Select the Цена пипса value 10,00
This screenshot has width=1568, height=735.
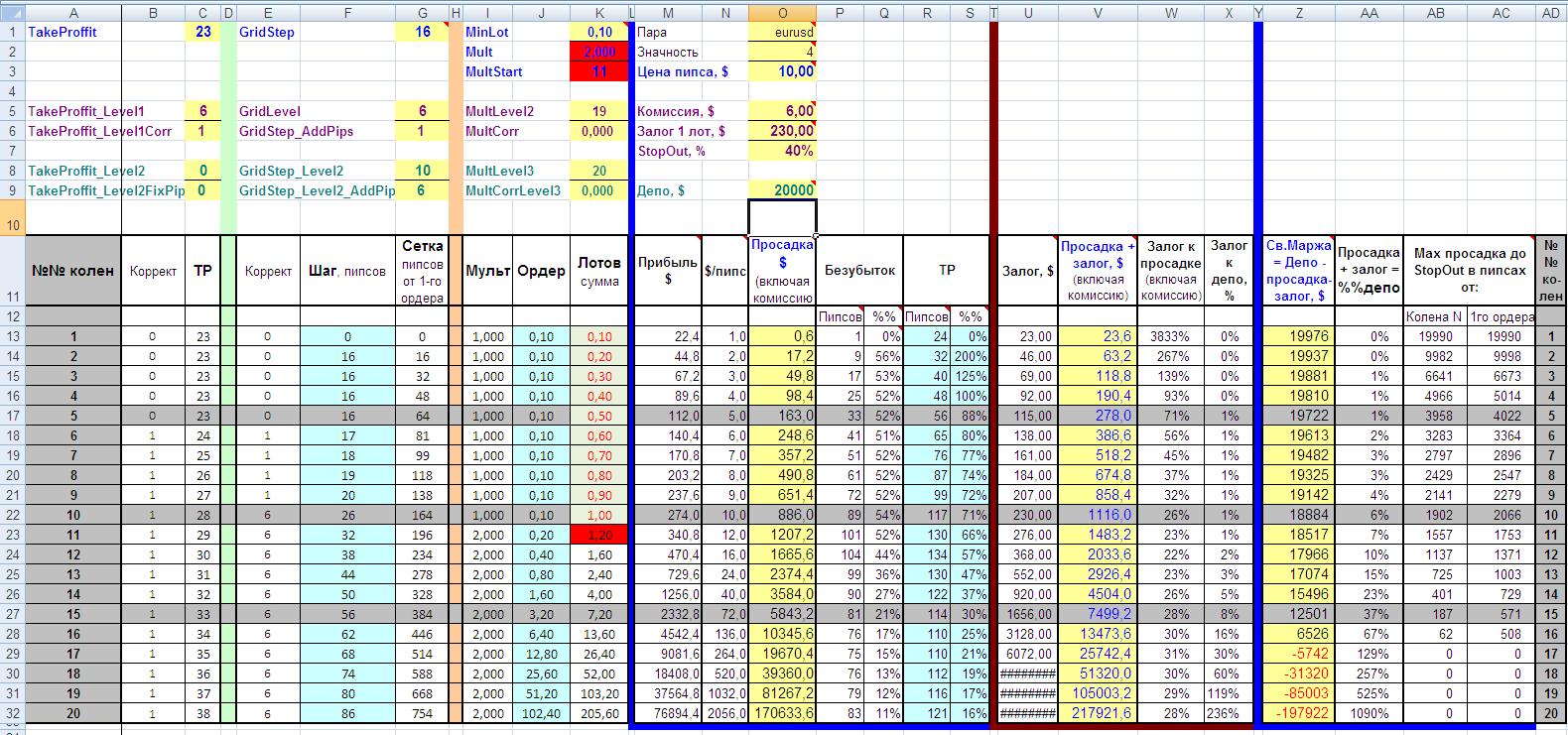coord(782,71)
